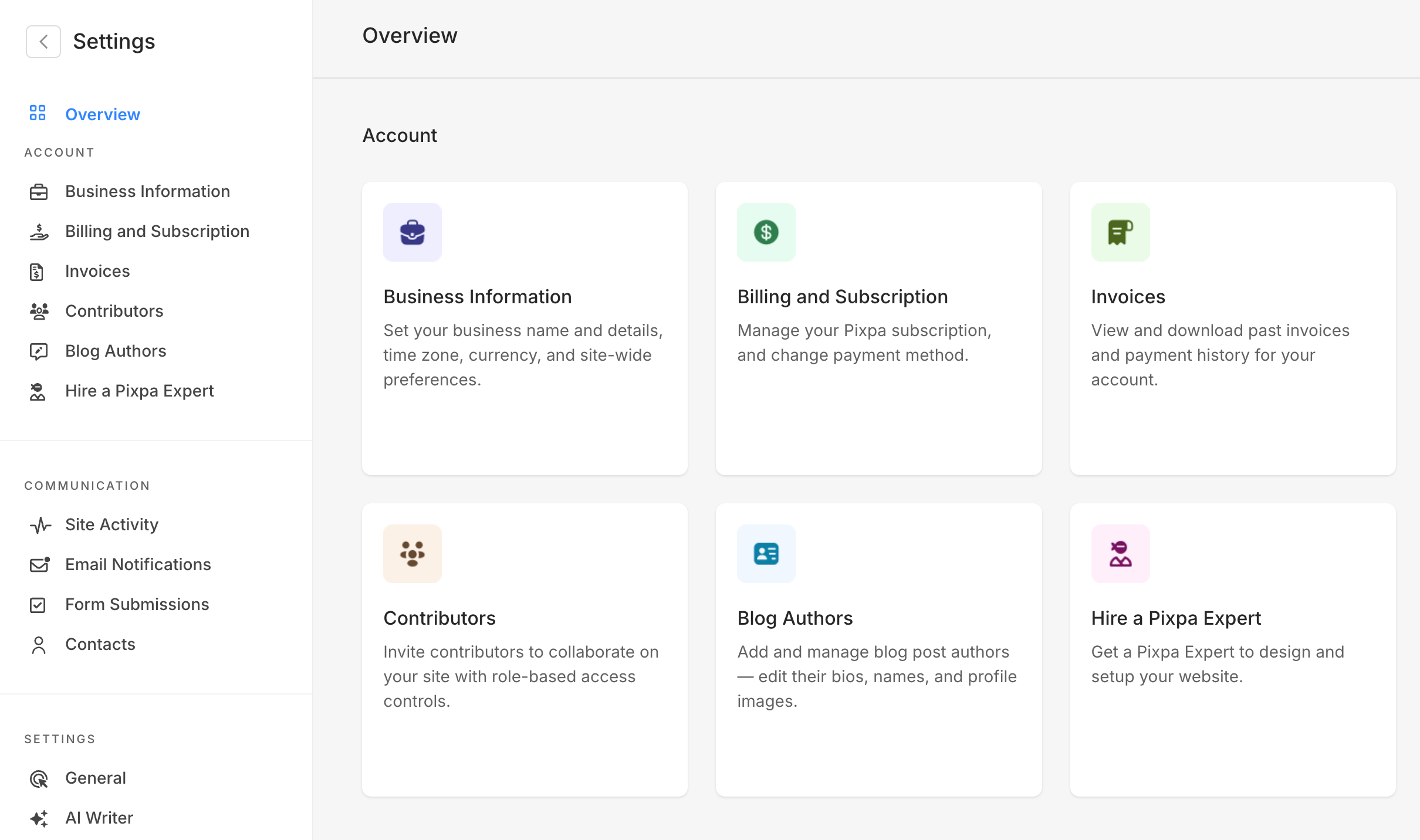Open Business Information from the sidebar
The width and height of the screenshot is (1420, 840).
coord(147,191)
